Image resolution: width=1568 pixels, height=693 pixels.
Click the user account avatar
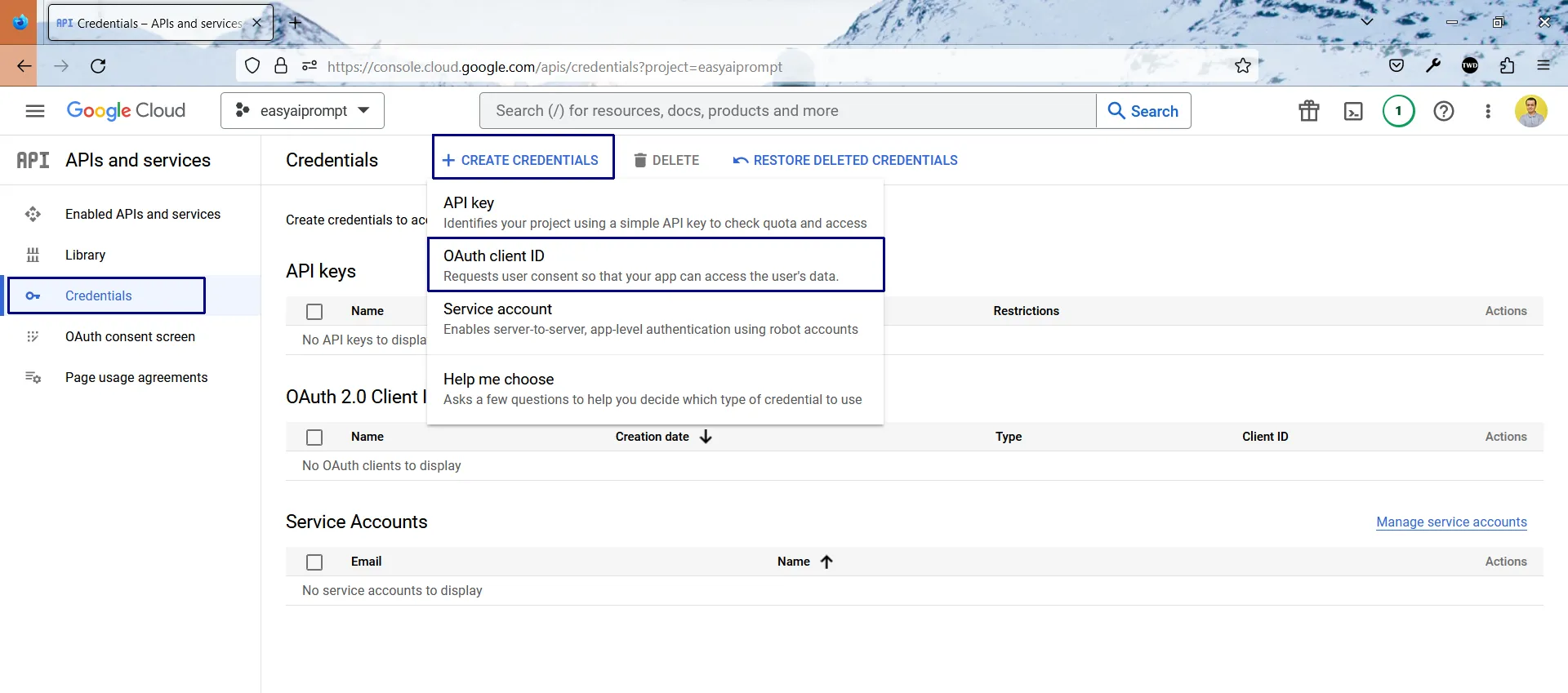pyautogui.click(x=1531, y=111)
